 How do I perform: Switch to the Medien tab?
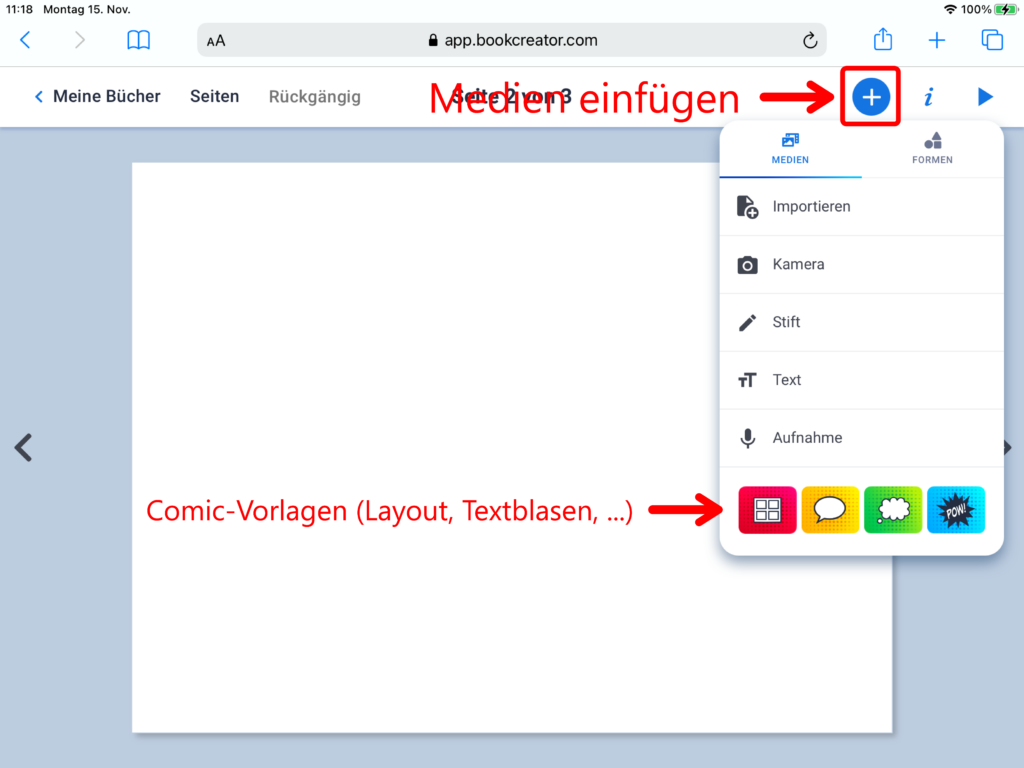(x=790, y=149)
